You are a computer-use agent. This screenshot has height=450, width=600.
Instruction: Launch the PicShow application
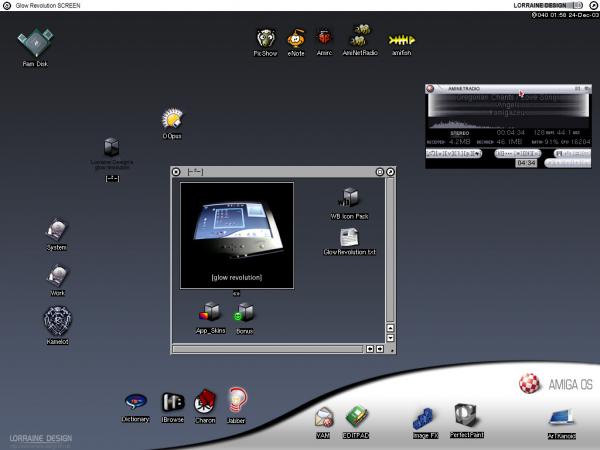[266, 38]
